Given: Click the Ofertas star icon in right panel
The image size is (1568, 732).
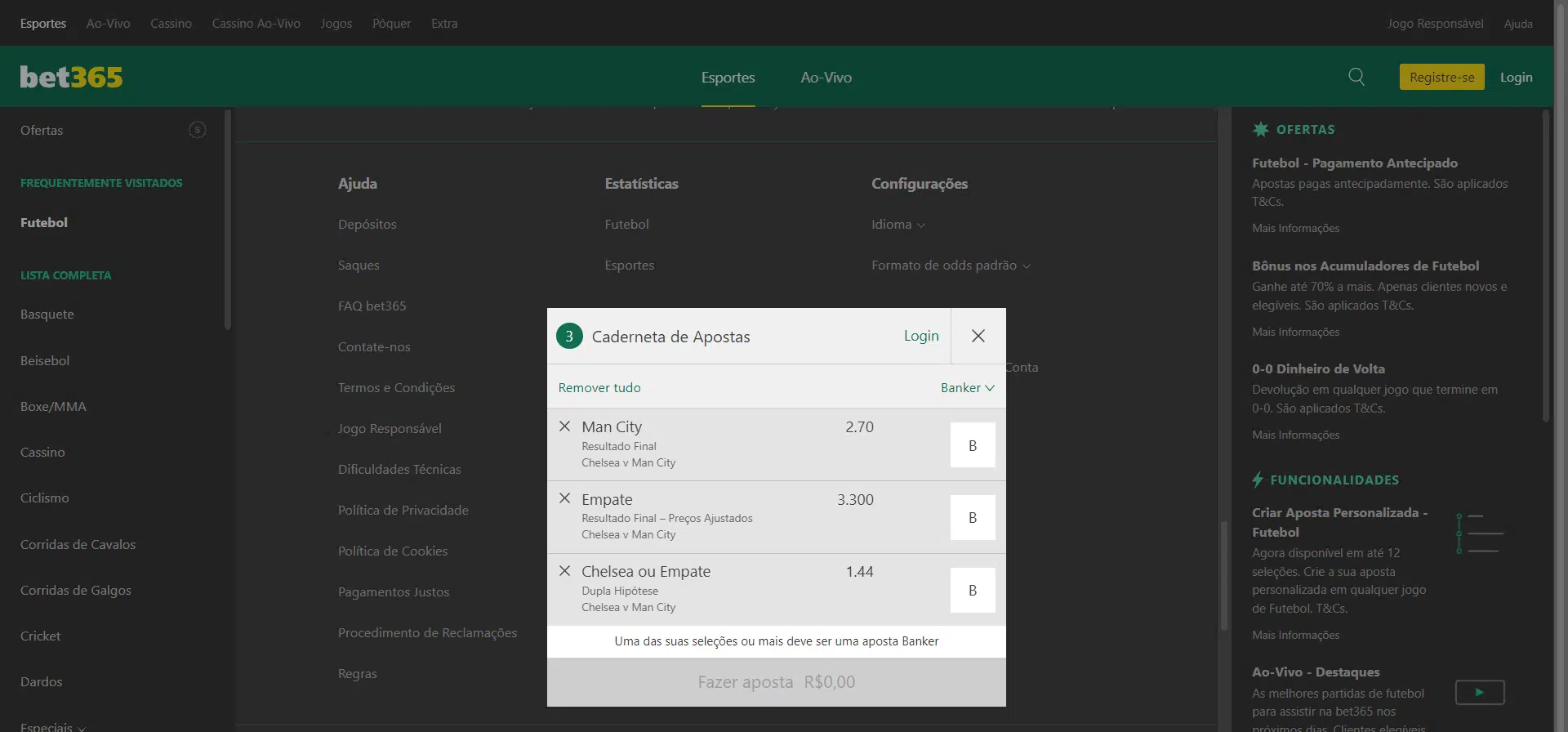Looking at the screenshot, I should click(1261, 129).
